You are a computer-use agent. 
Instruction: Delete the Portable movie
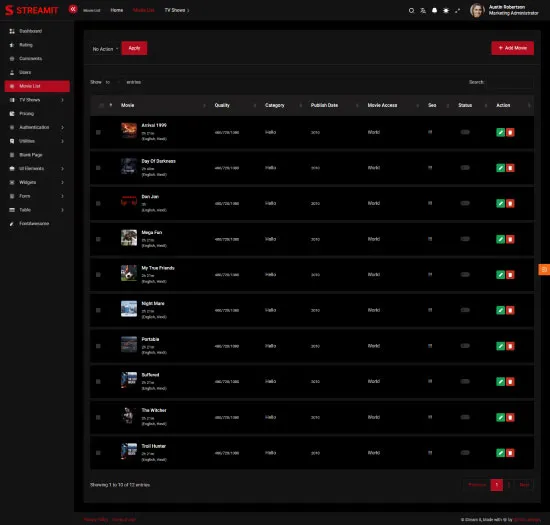click(510, 346)
